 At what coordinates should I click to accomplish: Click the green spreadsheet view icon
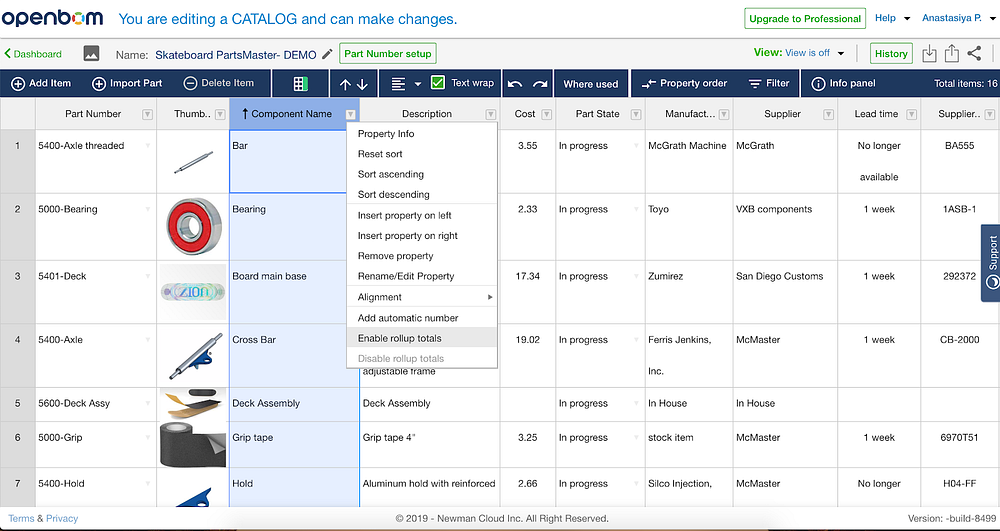[300, 84]
